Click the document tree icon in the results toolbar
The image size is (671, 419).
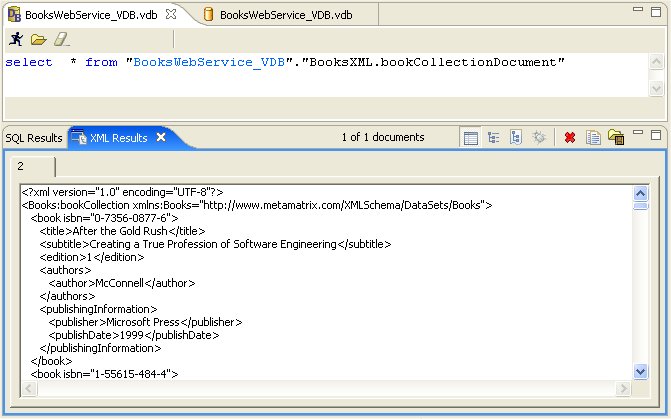coord(516,138)
